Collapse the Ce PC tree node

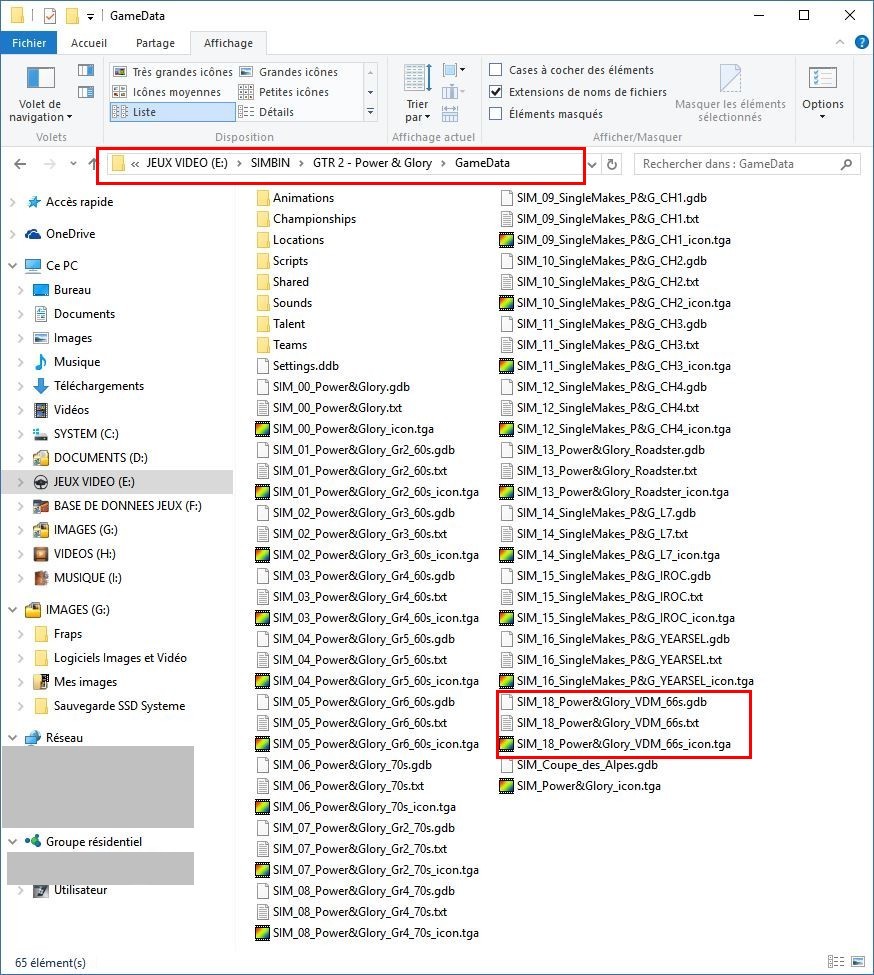coord(12,266)
